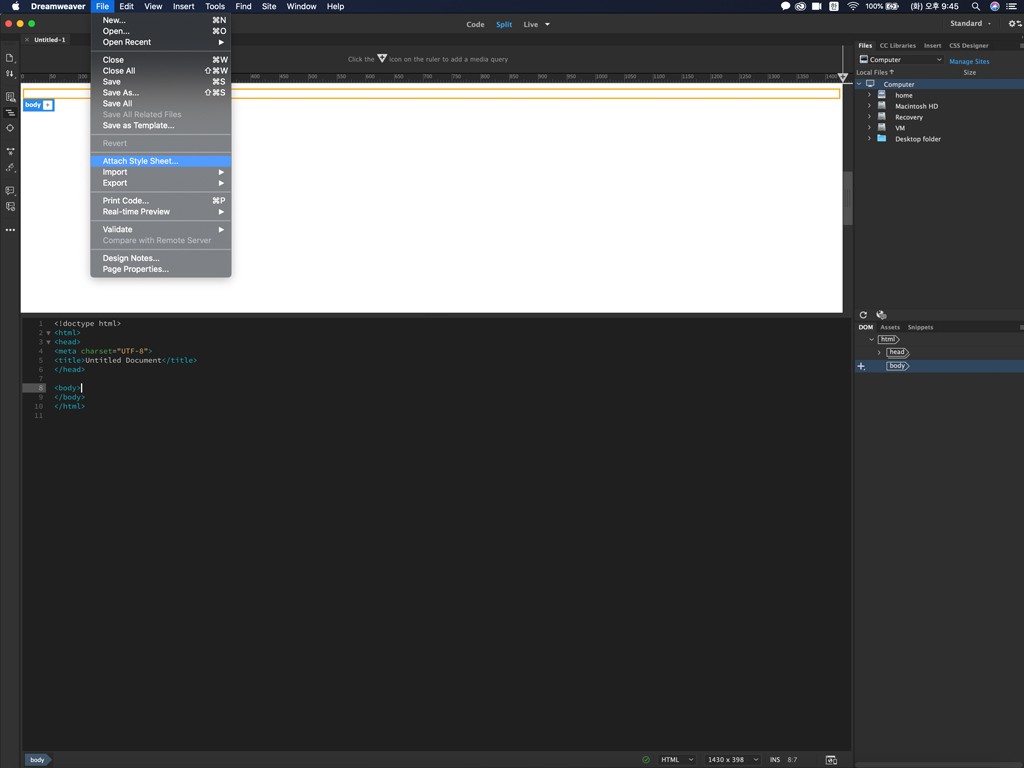Click the Wi-Fi icon in menu bar
Viewport: 1024px width, 768px height.
[853, 6]
